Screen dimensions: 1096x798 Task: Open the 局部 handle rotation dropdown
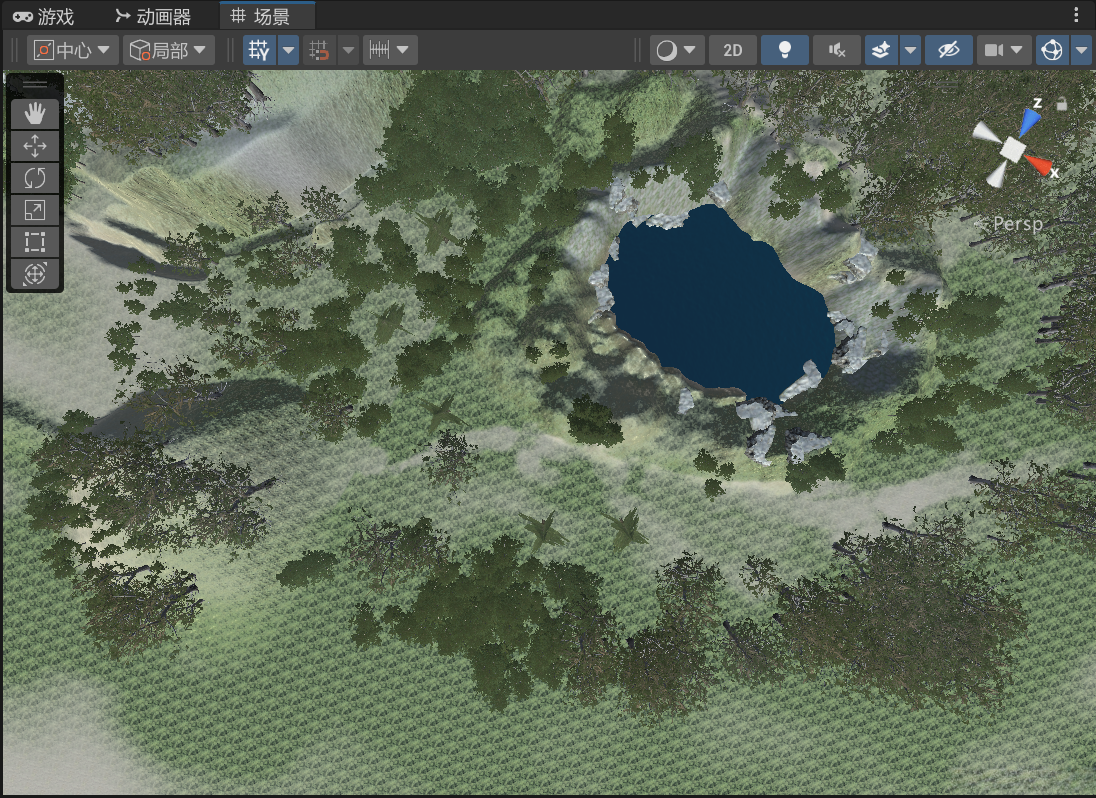pyautogui.click(x=169, y=50)
